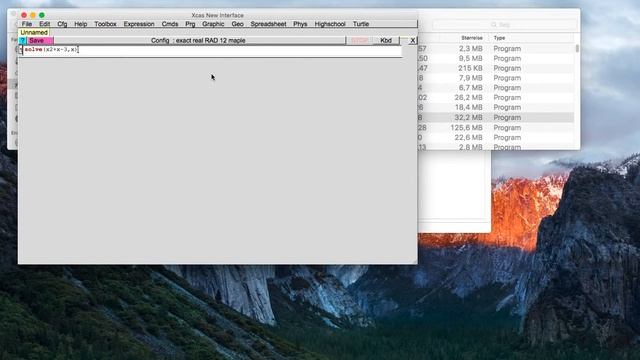Image resolution: width=640 pixels, height=360 pixels.
Task: Click the greyed STOP button
Action: pyautogui.click(x=360, y=40)
